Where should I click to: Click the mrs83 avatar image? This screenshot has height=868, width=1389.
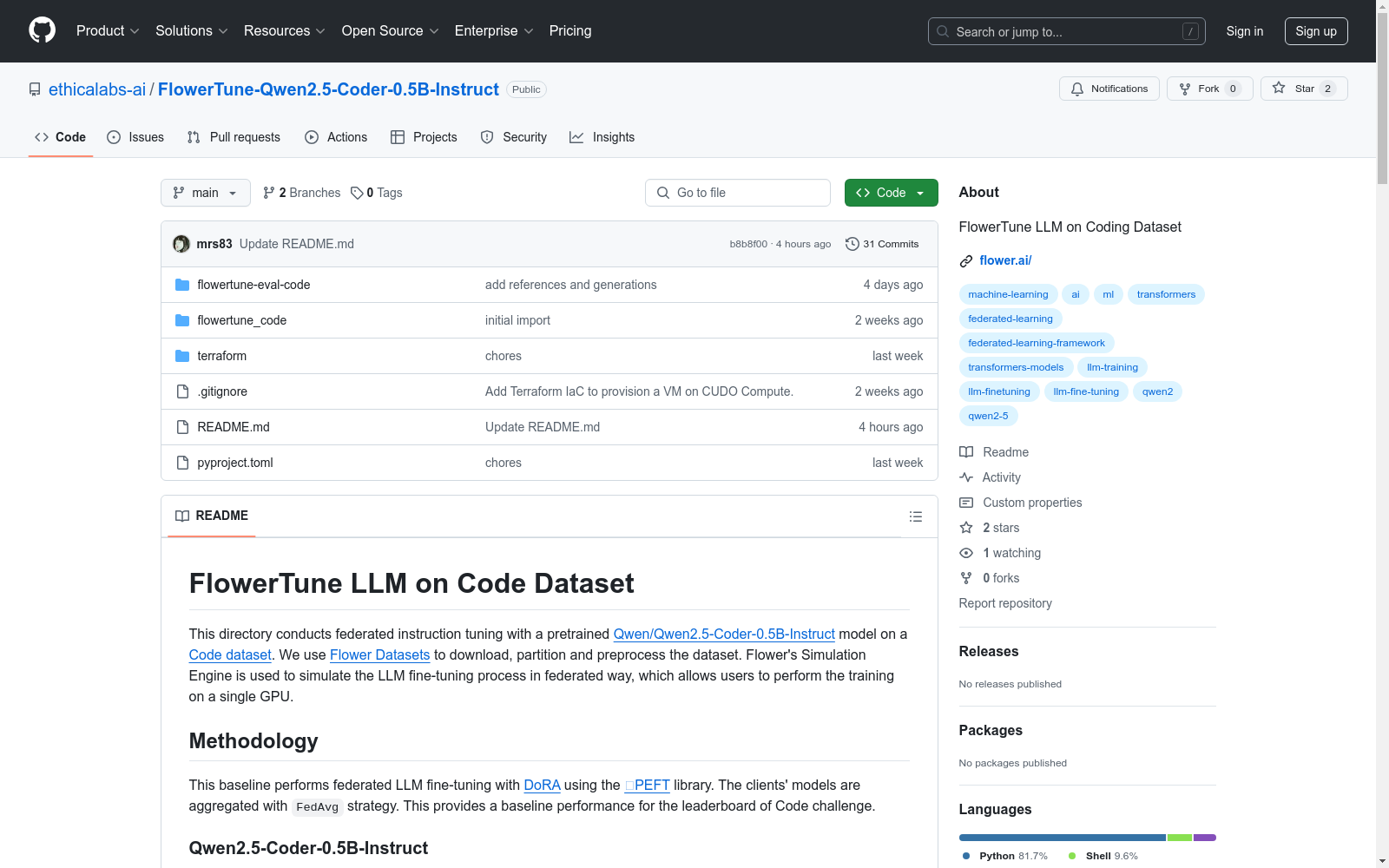click(x=181, y=244)
